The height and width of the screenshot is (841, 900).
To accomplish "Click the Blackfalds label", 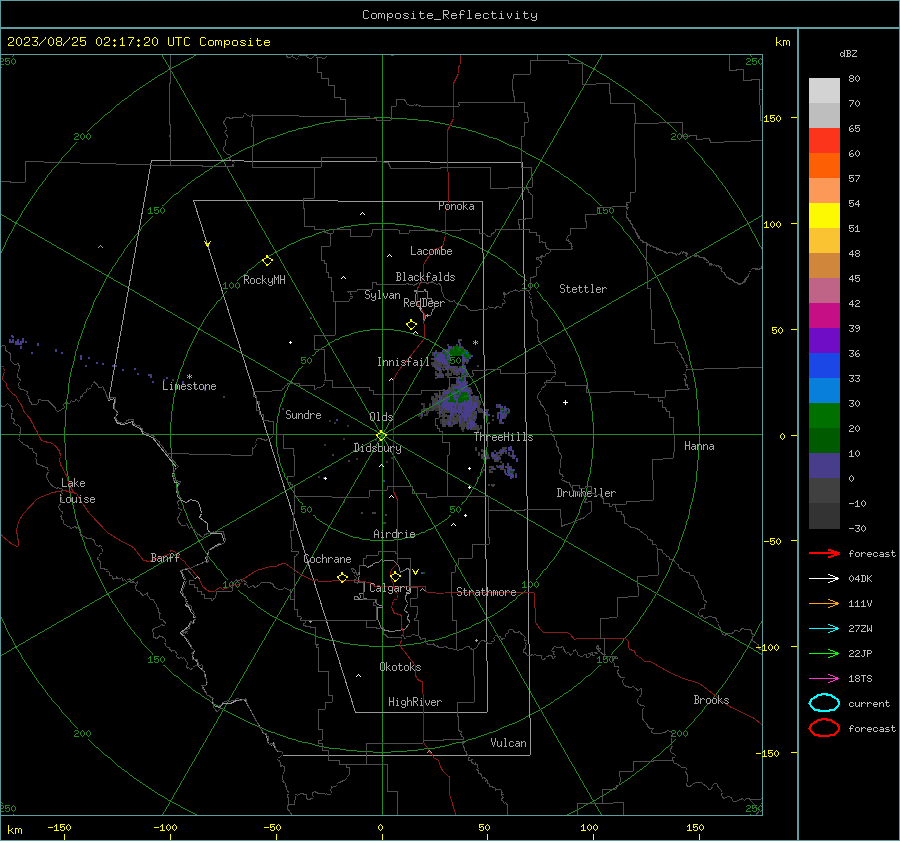I will (425, 277).
